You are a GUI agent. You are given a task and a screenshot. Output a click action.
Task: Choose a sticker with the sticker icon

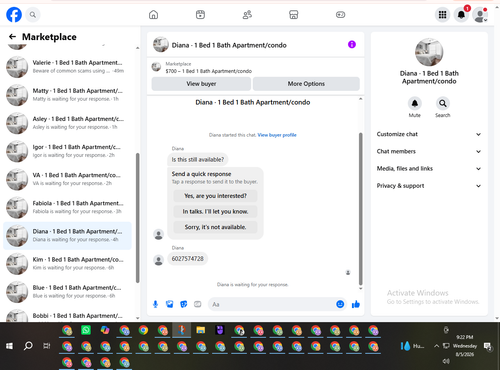pos(184,304)
